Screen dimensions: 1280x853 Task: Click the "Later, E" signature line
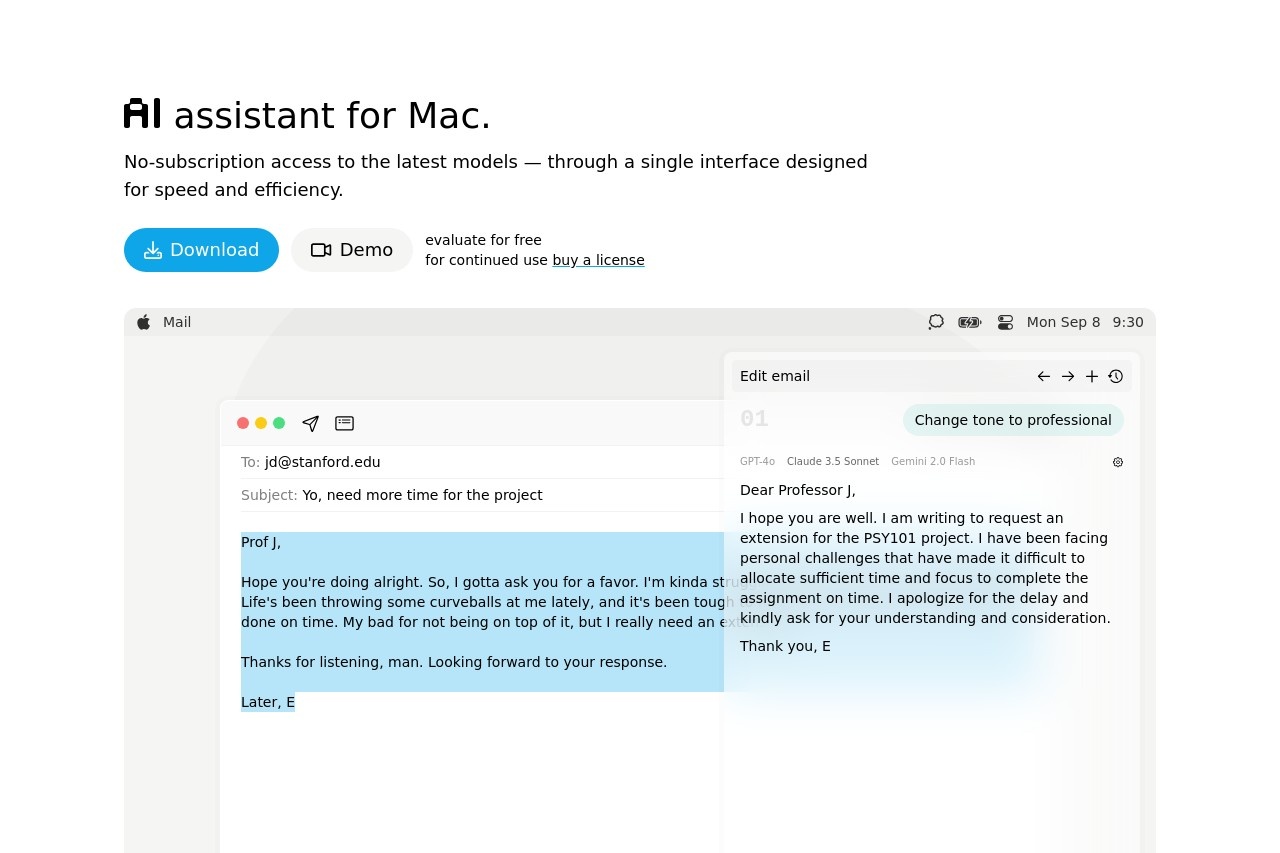coord(268,702)
